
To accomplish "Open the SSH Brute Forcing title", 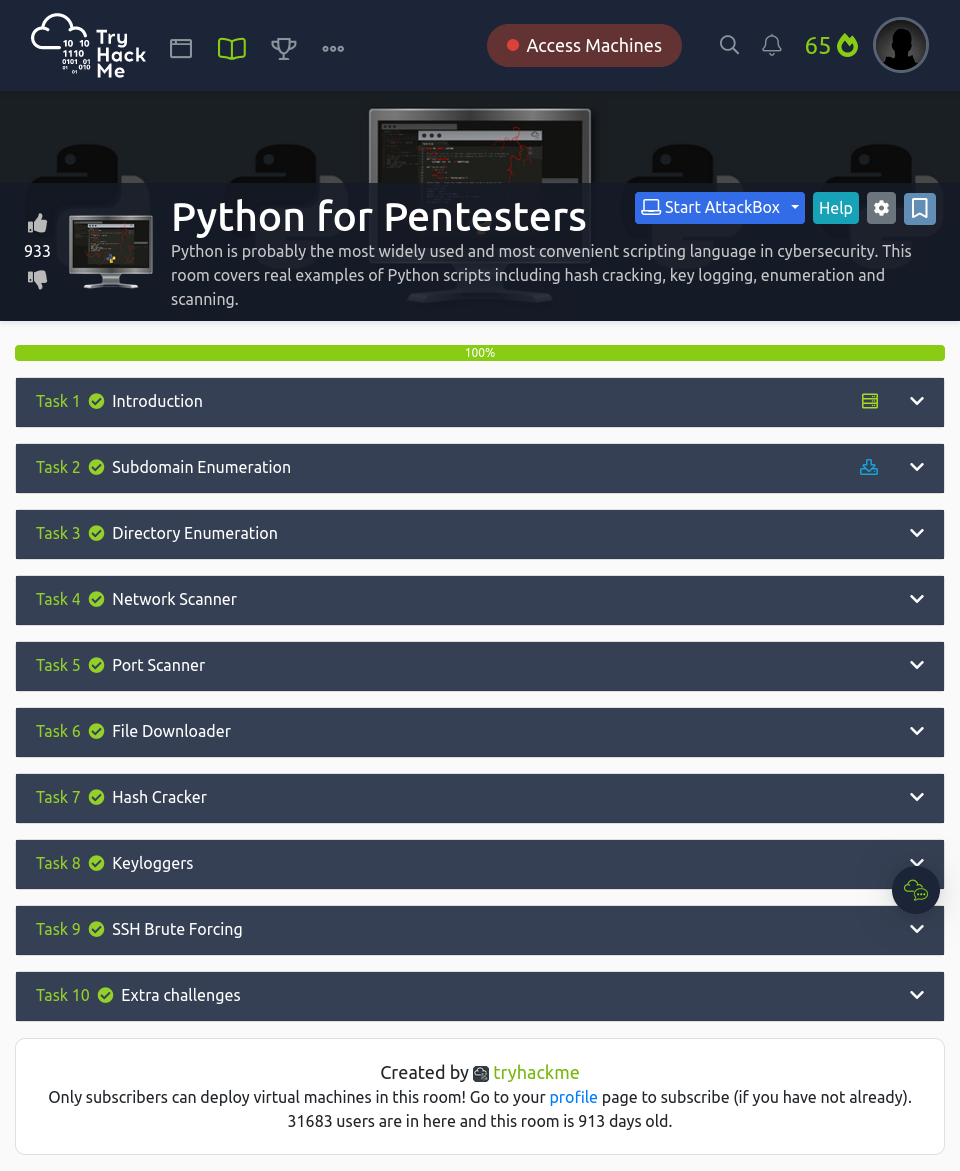I will coord(177,929).
